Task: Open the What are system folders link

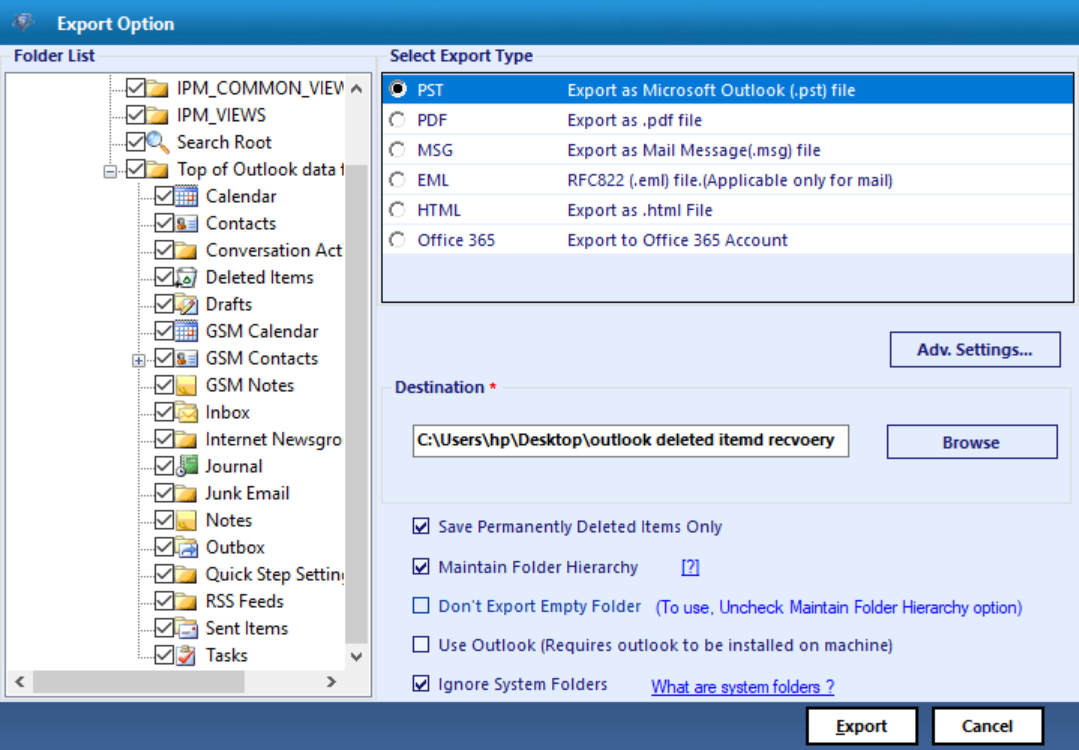Action: (x=743, y=687)
